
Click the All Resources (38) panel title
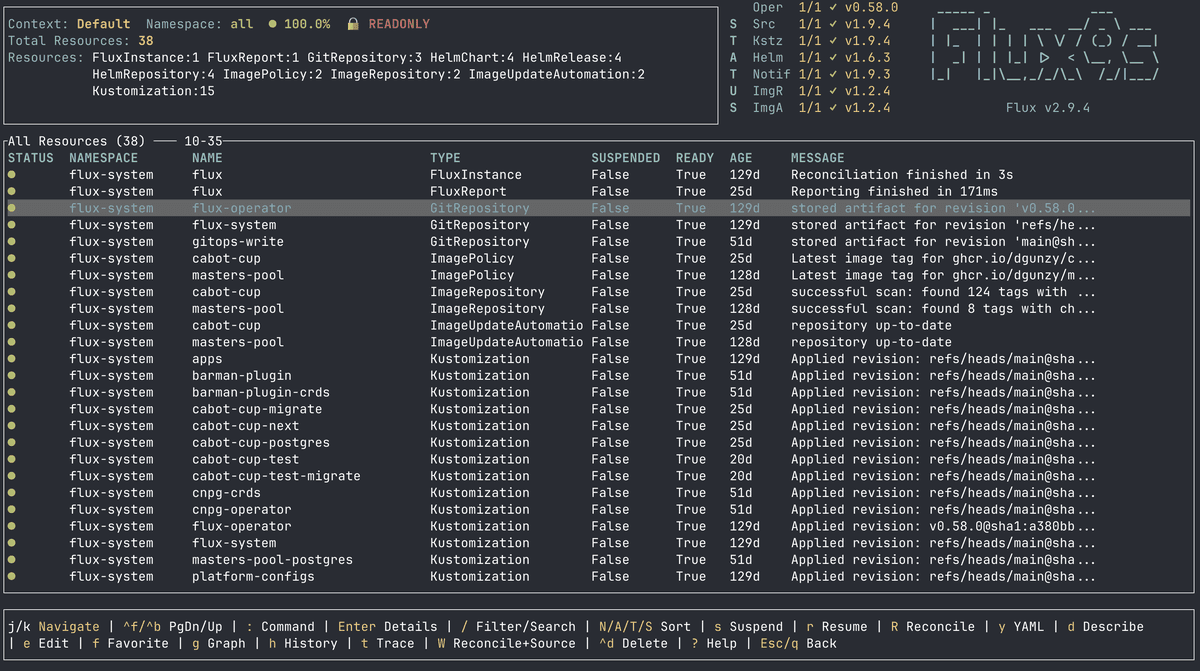[x=77, y=141]
